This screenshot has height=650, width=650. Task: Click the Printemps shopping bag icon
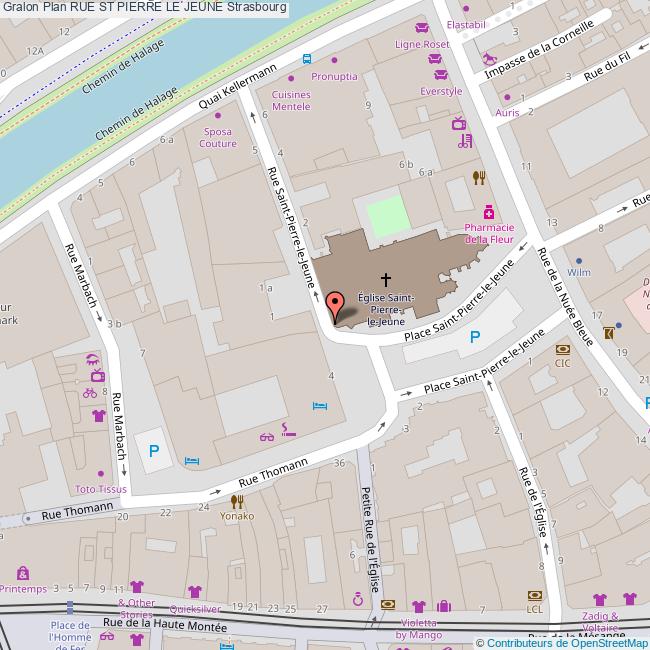coord(22,573)
